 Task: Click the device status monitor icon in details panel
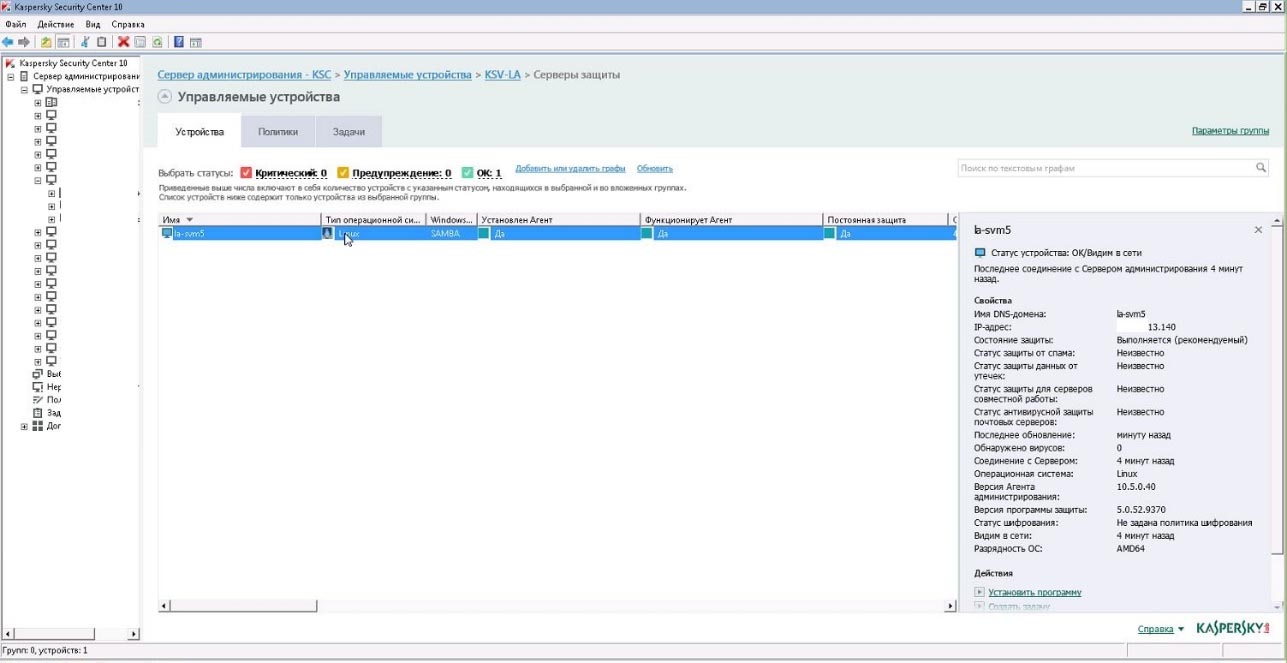click(x=980, y=253)
